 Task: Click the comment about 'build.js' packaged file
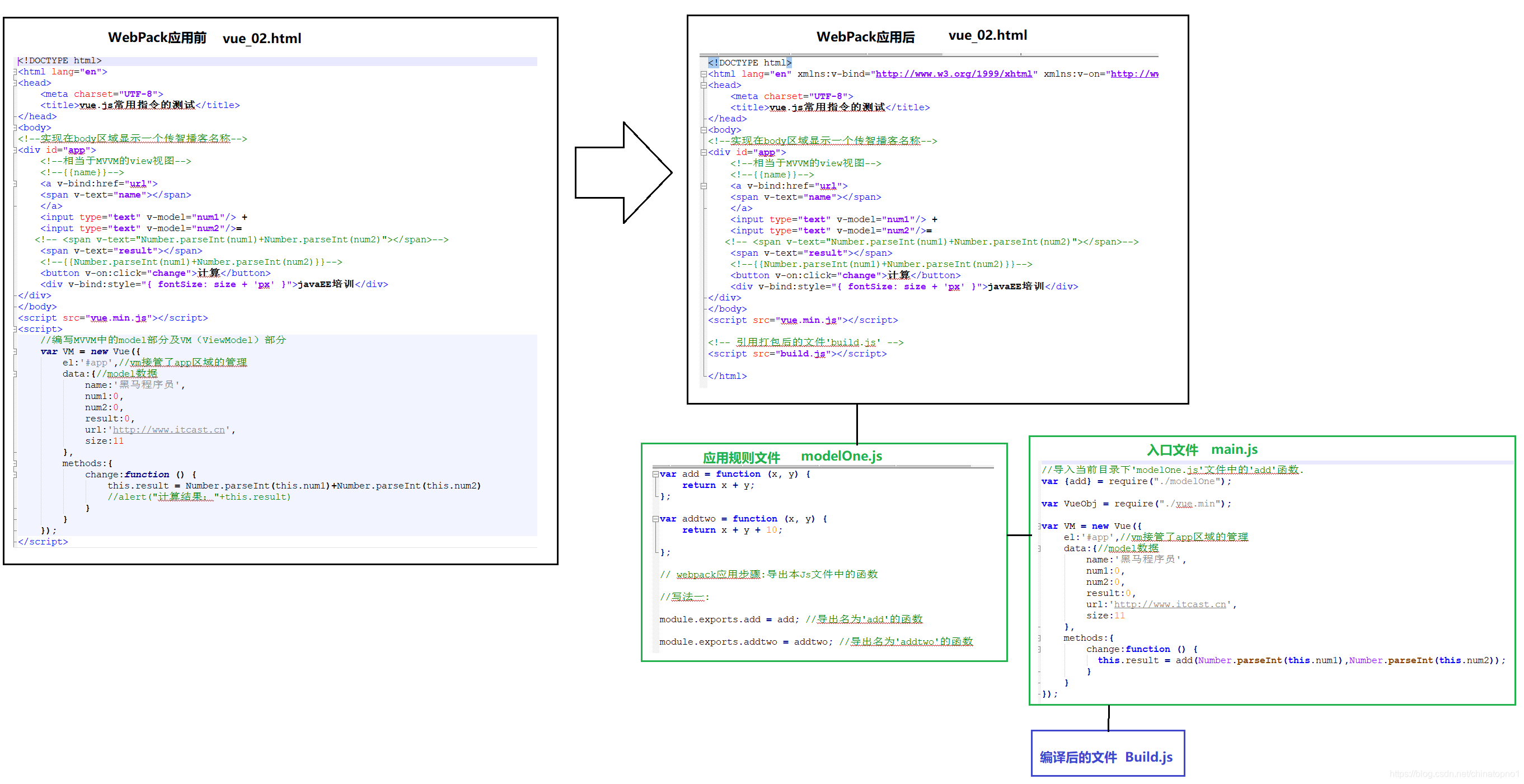806,342
